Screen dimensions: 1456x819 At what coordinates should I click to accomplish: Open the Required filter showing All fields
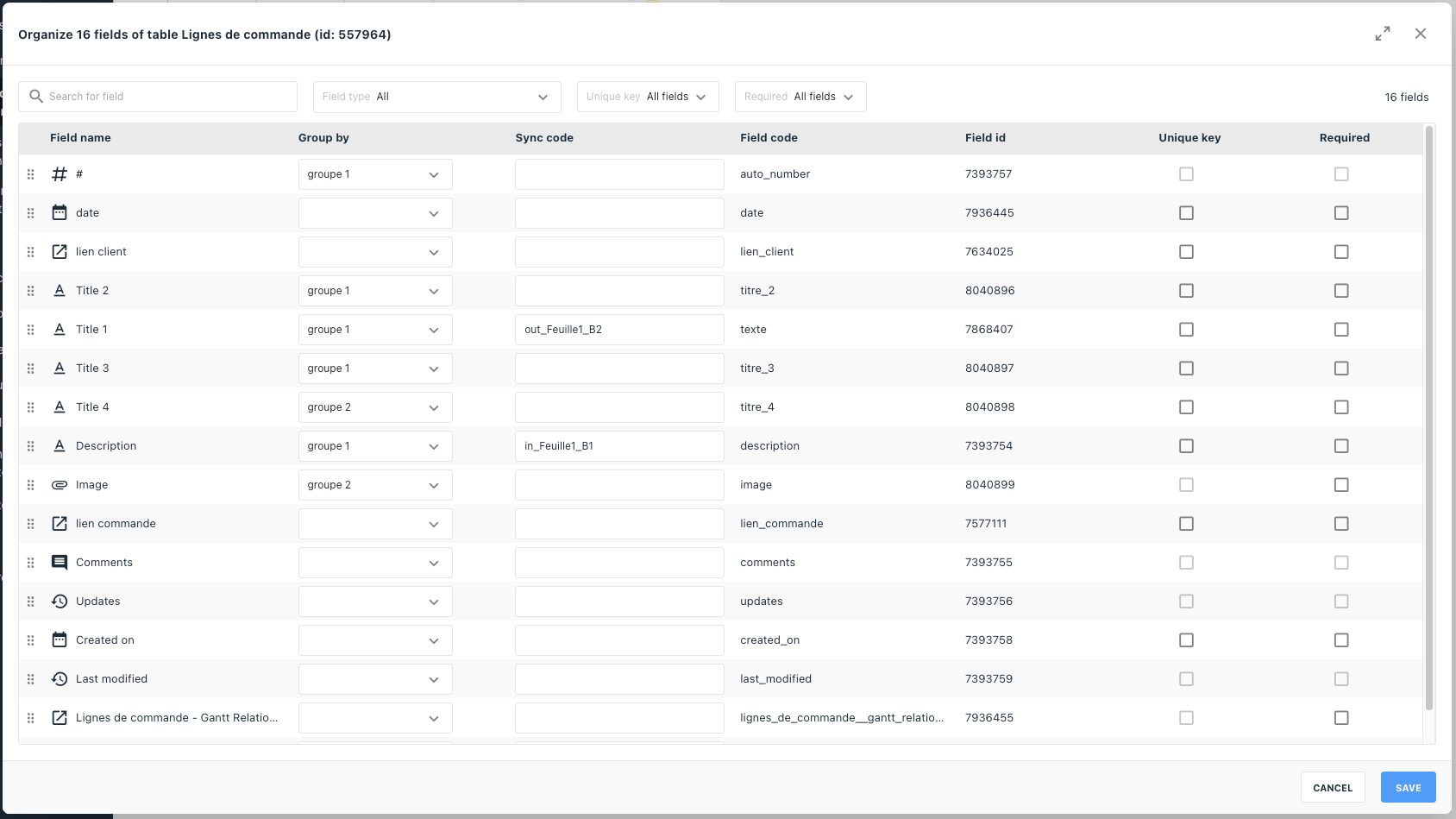coord(800,96)
